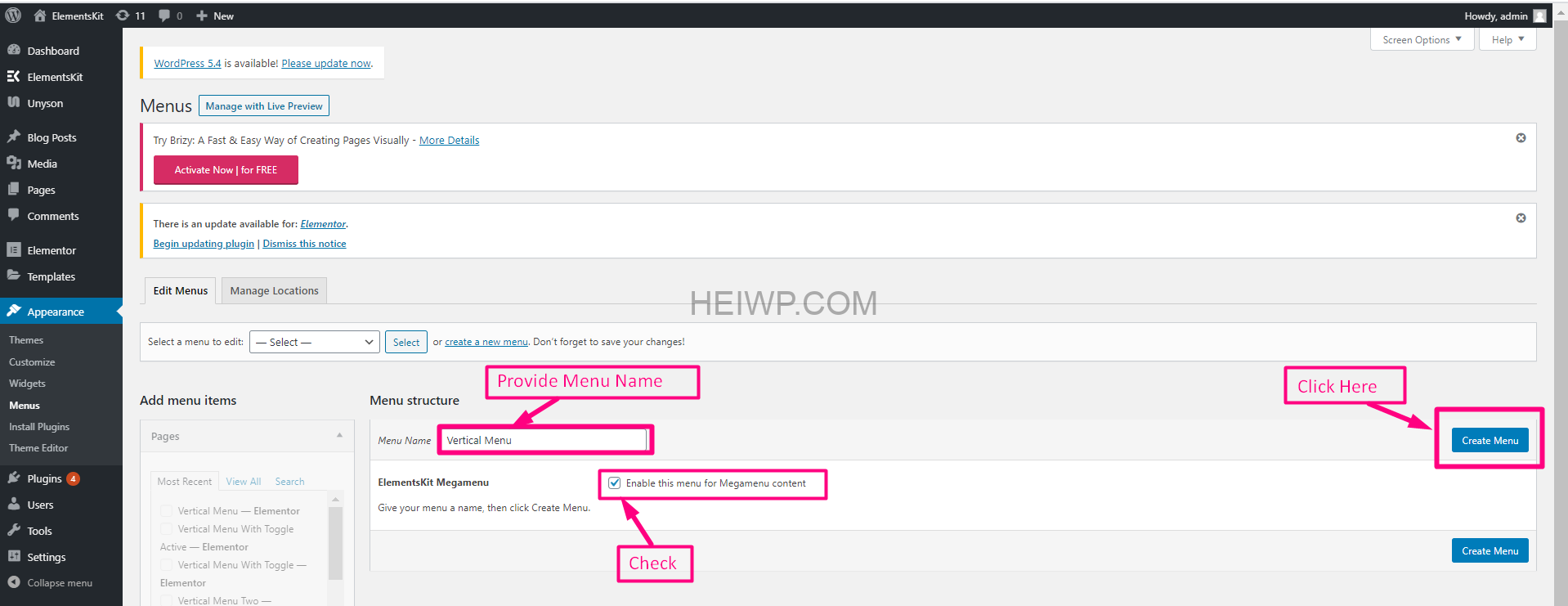
Task: Open the Elementor update link
Action: (323, 223)
